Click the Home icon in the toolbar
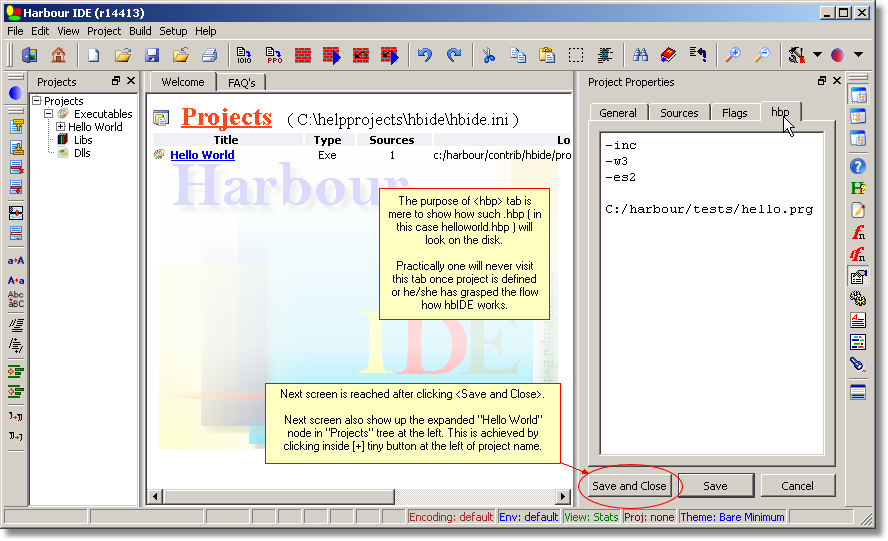Viewport: 888px width, 541px height. [58, 55]
